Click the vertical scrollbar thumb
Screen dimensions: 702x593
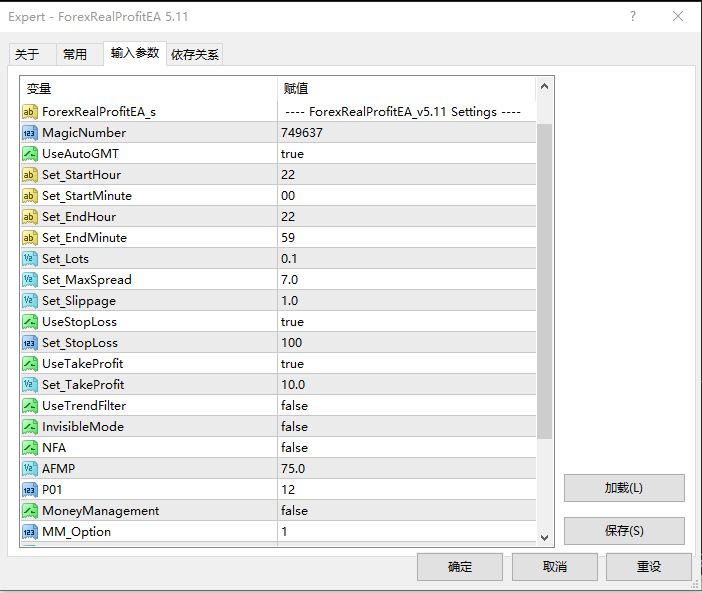[545, 280]
